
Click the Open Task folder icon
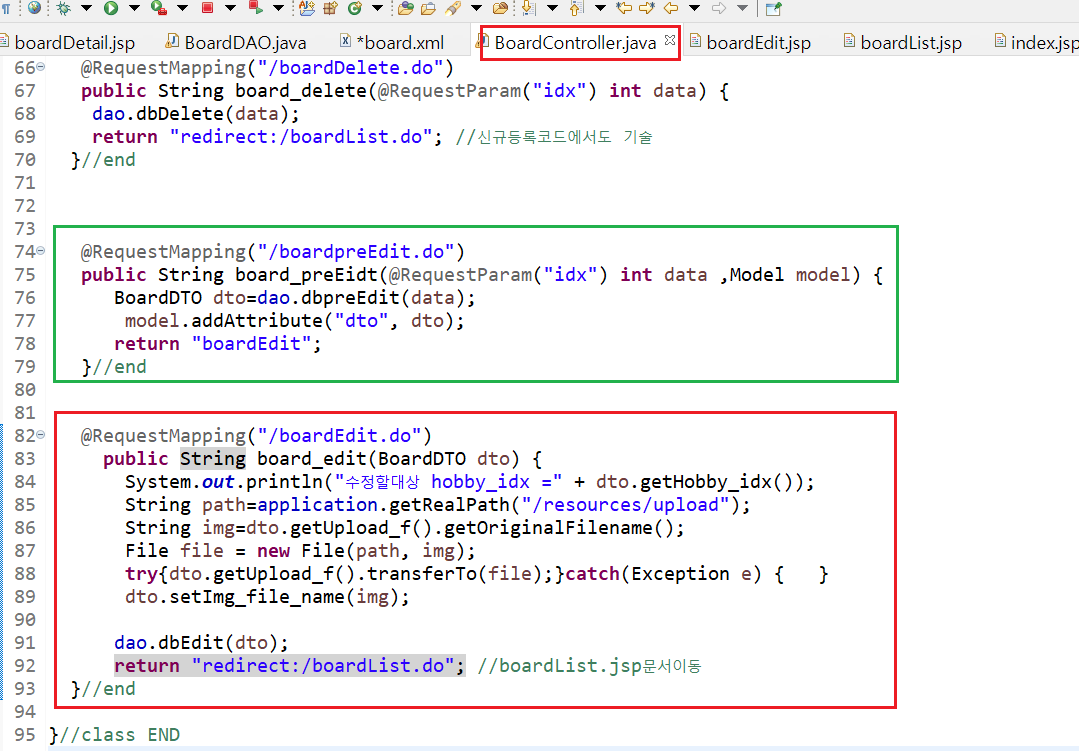429,8
